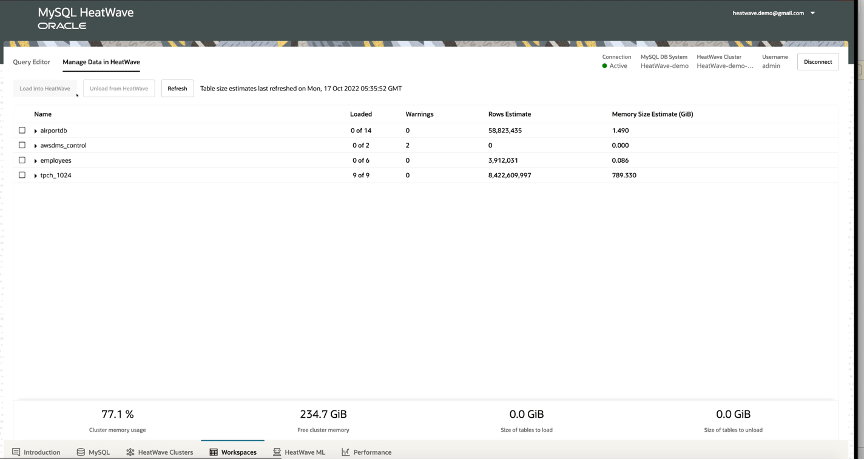Screen dimensions: 864x460
Task: Expand the airportdb schema row
Action: pyautogui.click(x=36, y=131)
